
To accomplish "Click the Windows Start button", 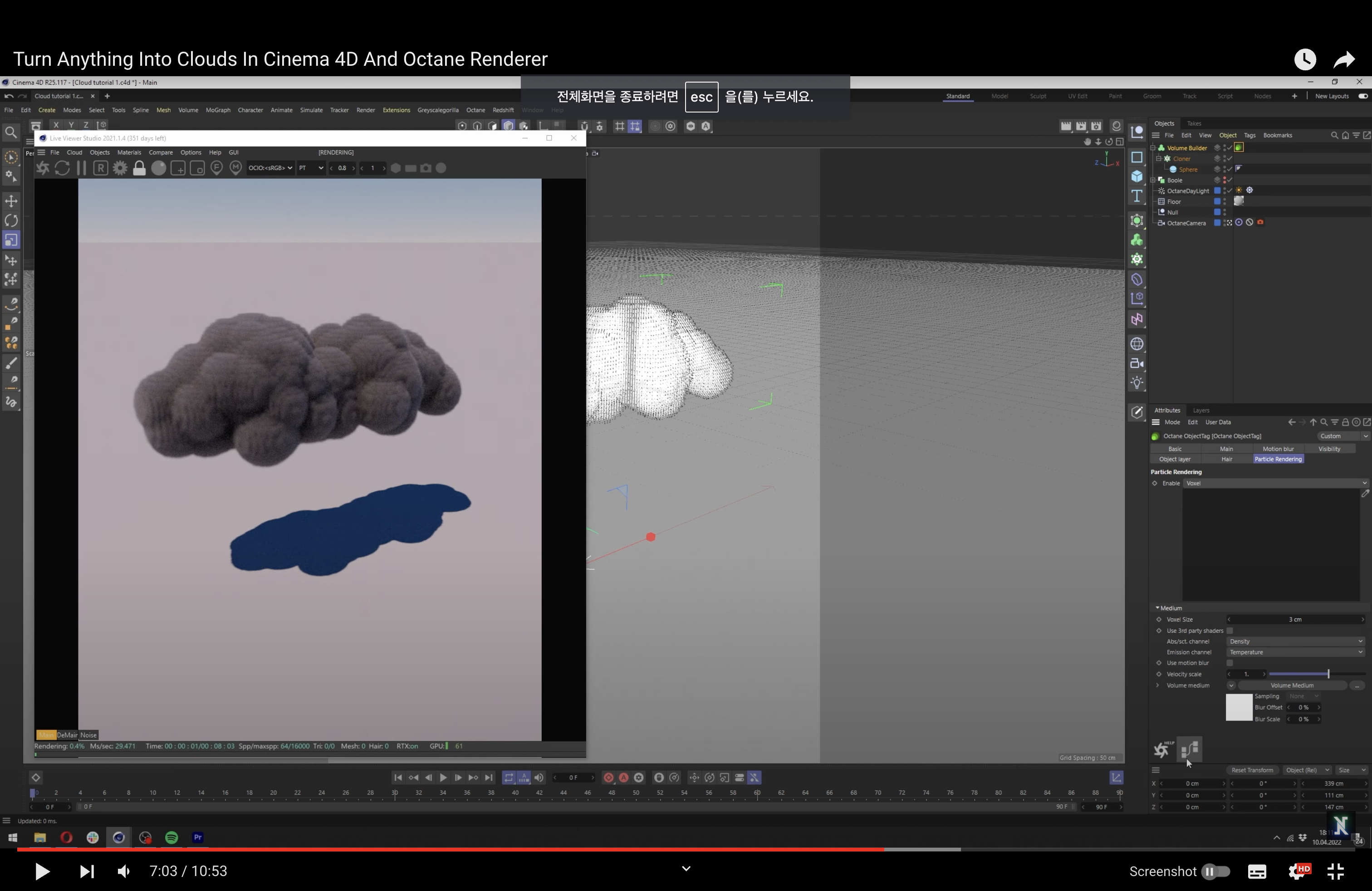I will coord(13,837).
